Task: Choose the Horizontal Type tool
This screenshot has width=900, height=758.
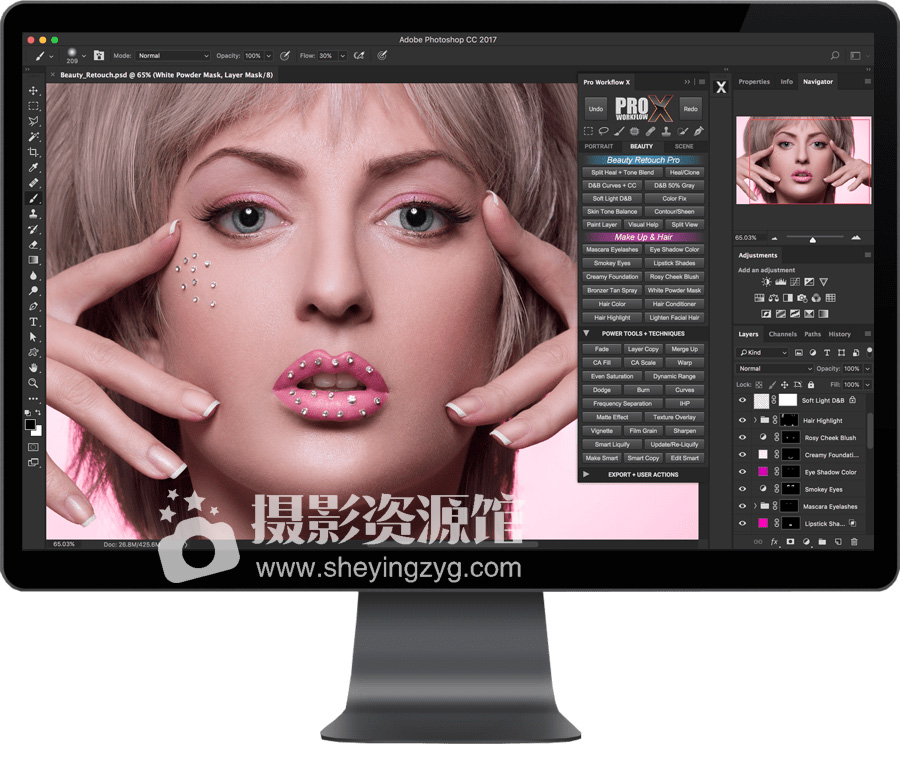Action: 33,322
